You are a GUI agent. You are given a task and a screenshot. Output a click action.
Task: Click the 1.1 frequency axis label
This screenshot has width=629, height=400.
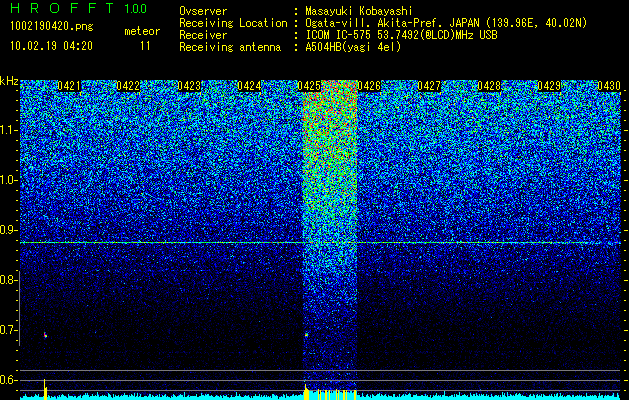(8, 130)
